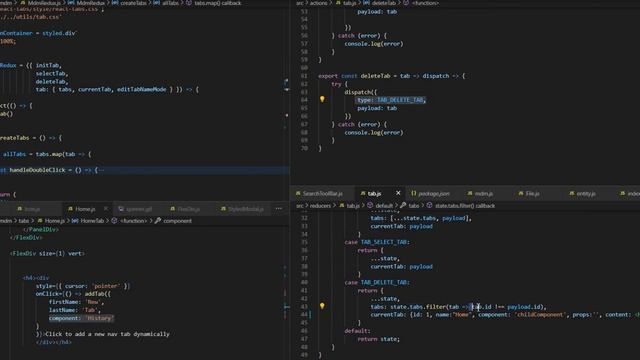Expand the folded handleDoubleClick function line
Image resolution: width=640 pixels, height=360 pixels.
pos(101,170)
